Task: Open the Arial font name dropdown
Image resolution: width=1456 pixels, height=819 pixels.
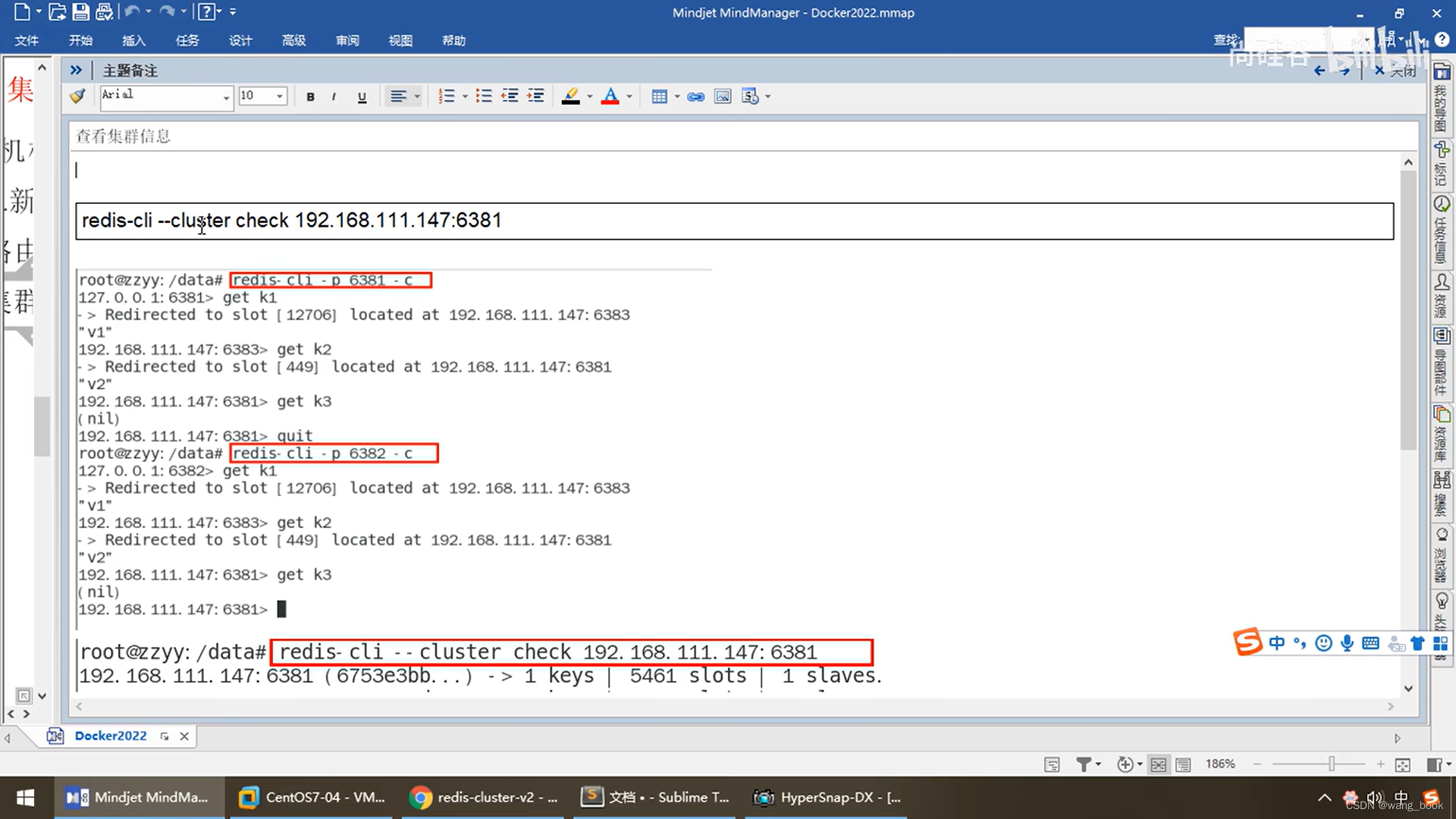Action: 226,97
